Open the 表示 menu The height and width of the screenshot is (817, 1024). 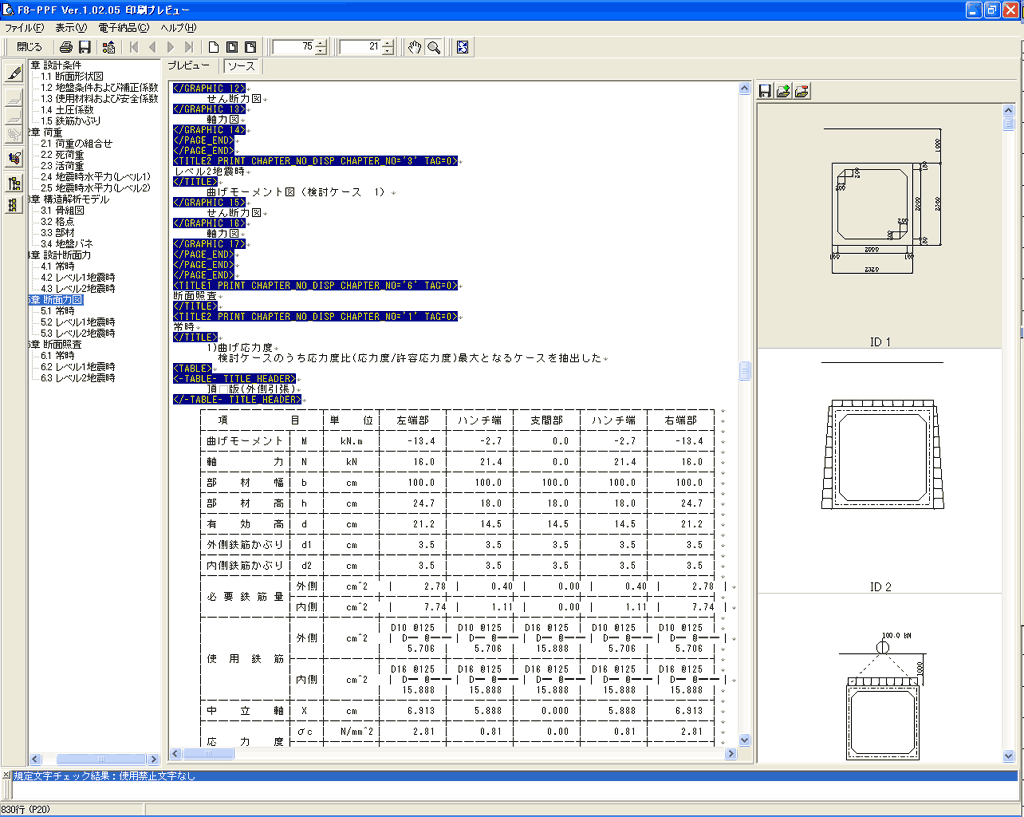[x=71, y=27]
